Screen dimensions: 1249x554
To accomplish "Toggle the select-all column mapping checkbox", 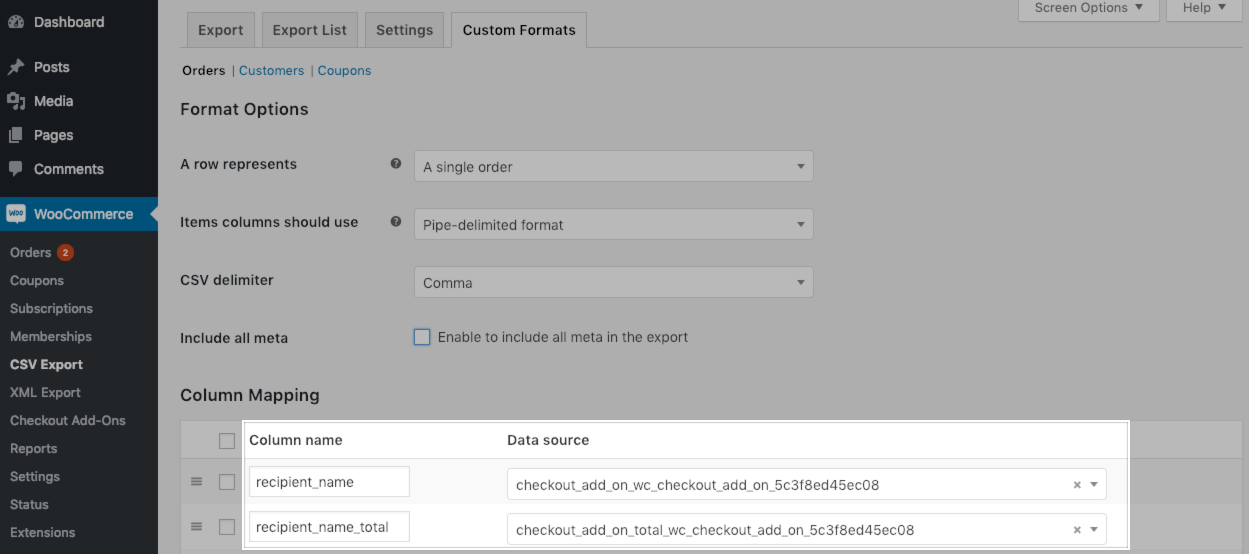I will pyautogui.click(x=227, y=441).
